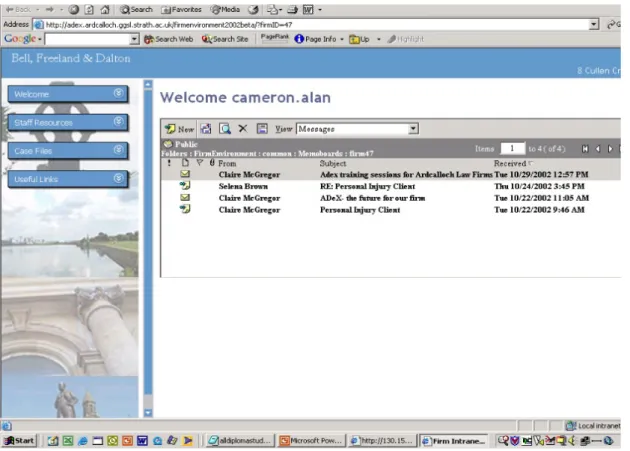
Task: Click the flag status column header
Action: coord(199,163)
